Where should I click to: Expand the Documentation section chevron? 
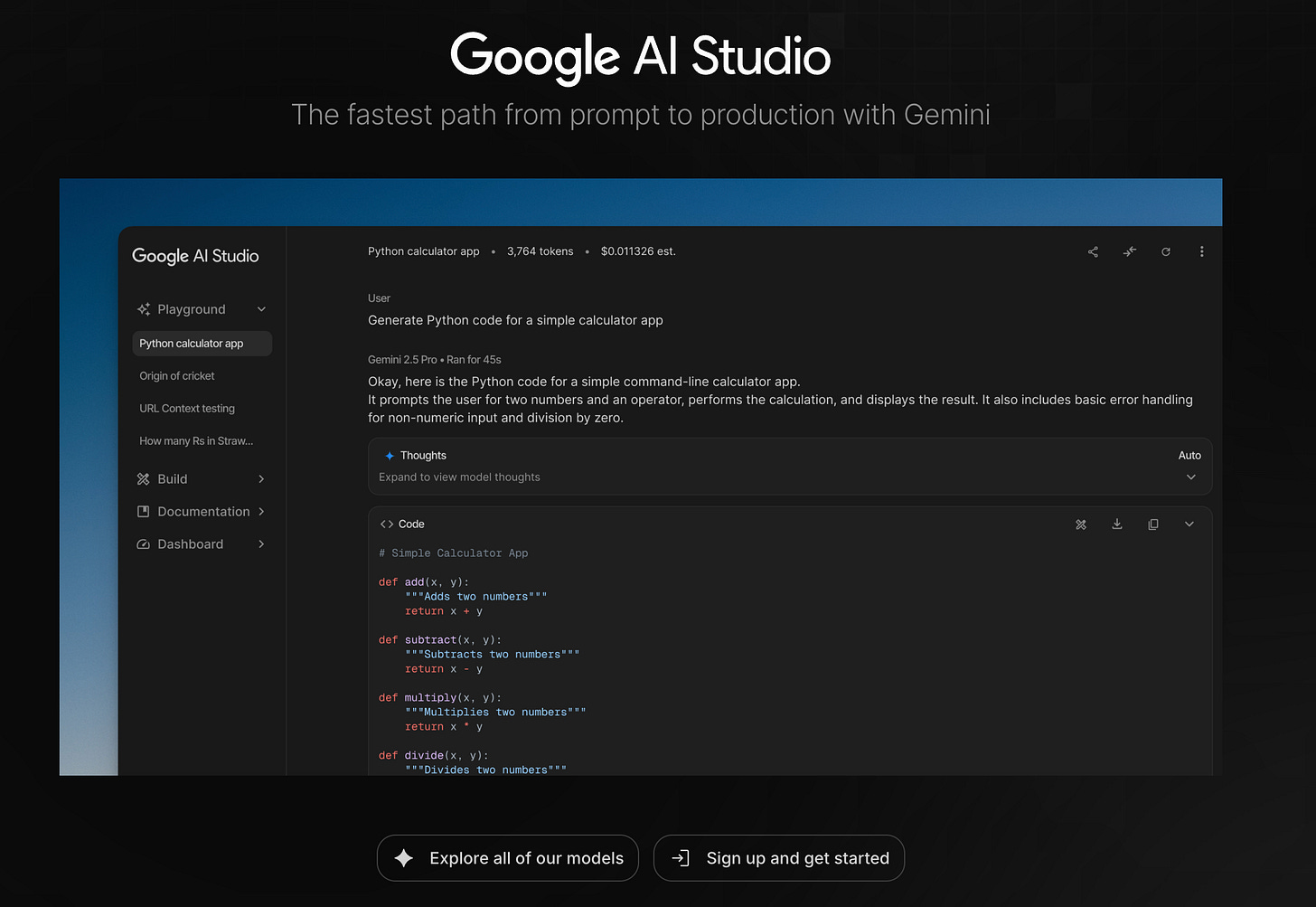click(261, 512)
